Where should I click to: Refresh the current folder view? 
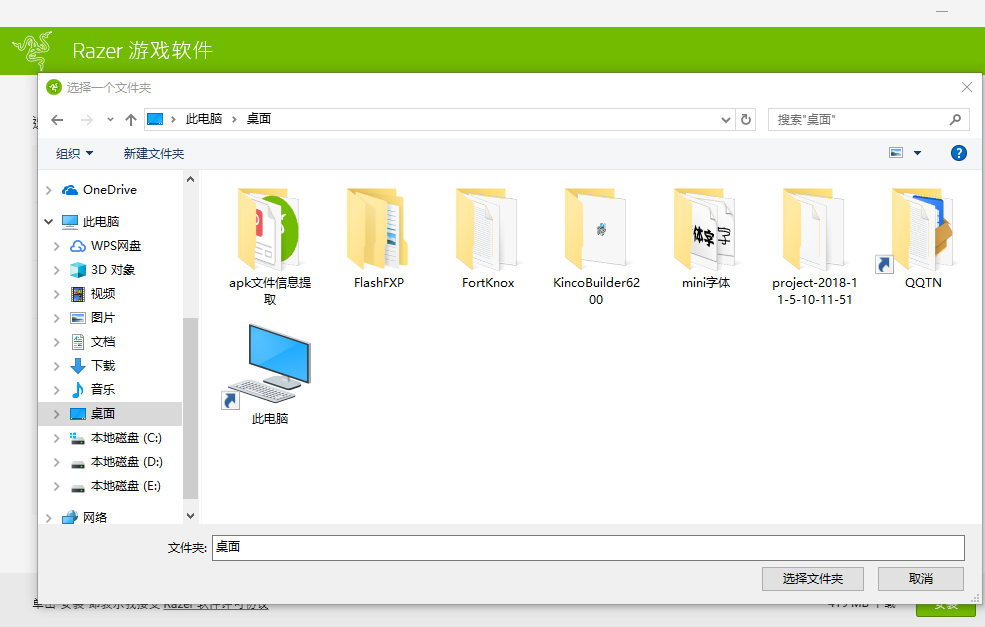(x=746, y=119)
